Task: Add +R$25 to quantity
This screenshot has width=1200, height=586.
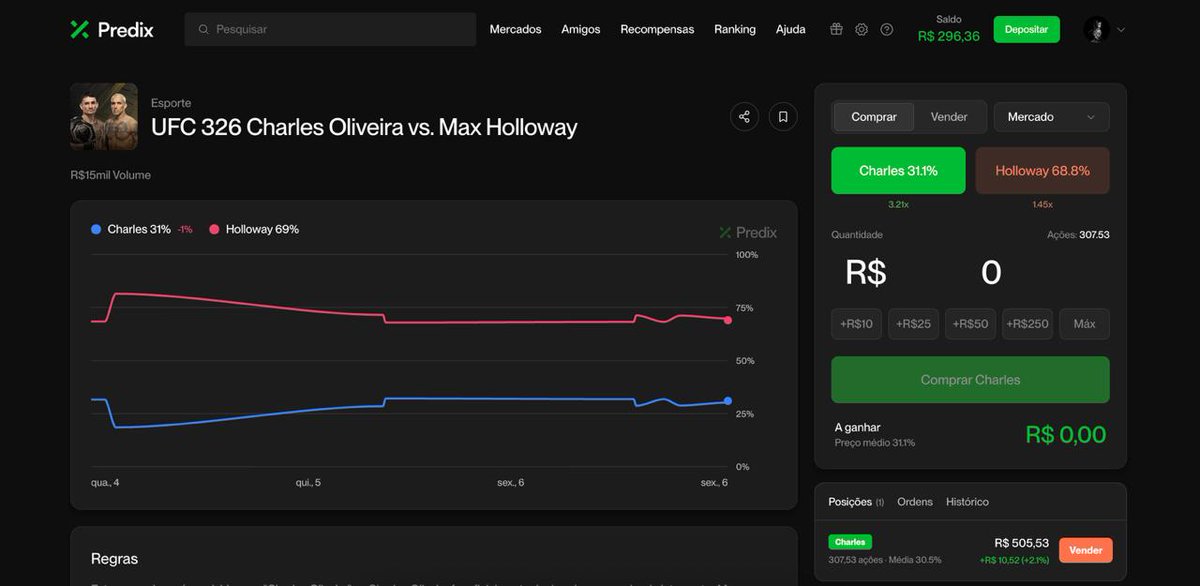Action: (914, 324)
